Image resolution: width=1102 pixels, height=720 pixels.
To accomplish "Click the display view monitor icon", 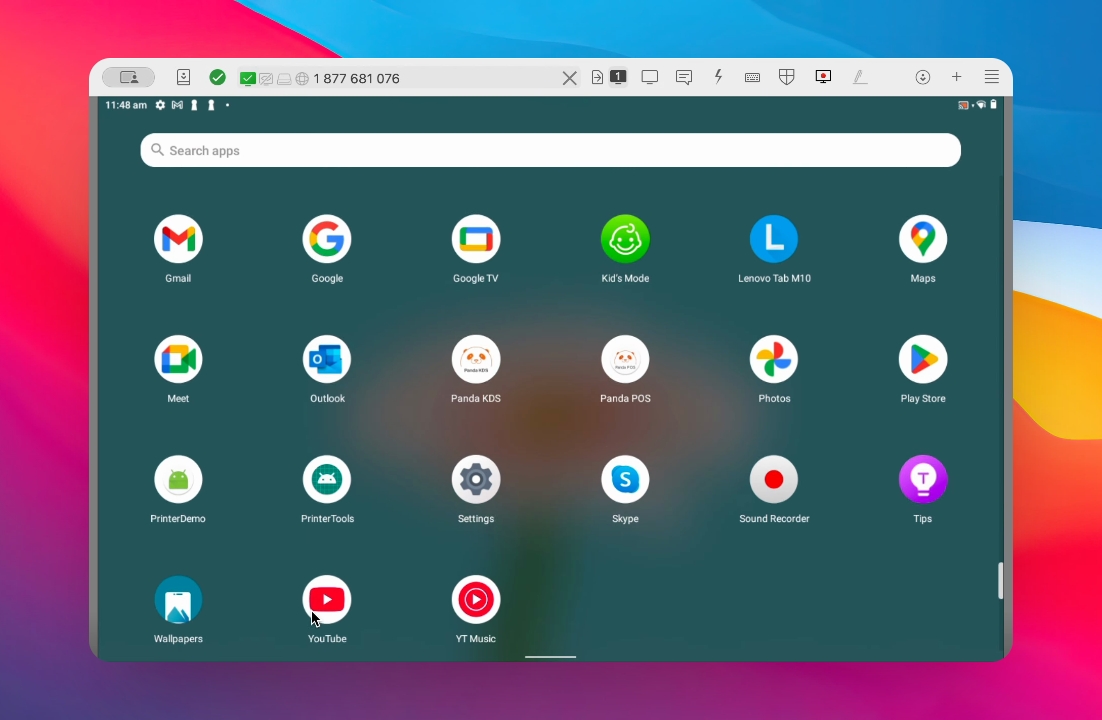I will (x=649, y=77).
